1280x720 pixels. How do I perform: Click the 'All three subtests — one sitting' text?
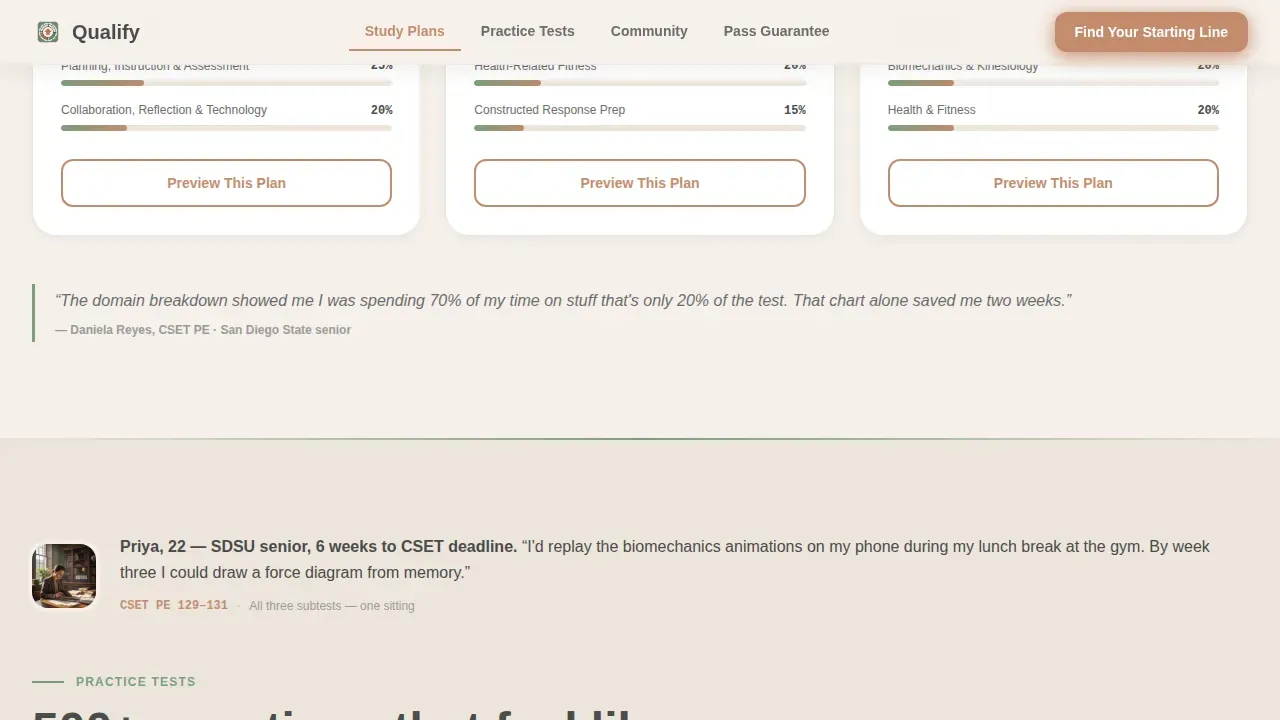(x=332, y=606)
